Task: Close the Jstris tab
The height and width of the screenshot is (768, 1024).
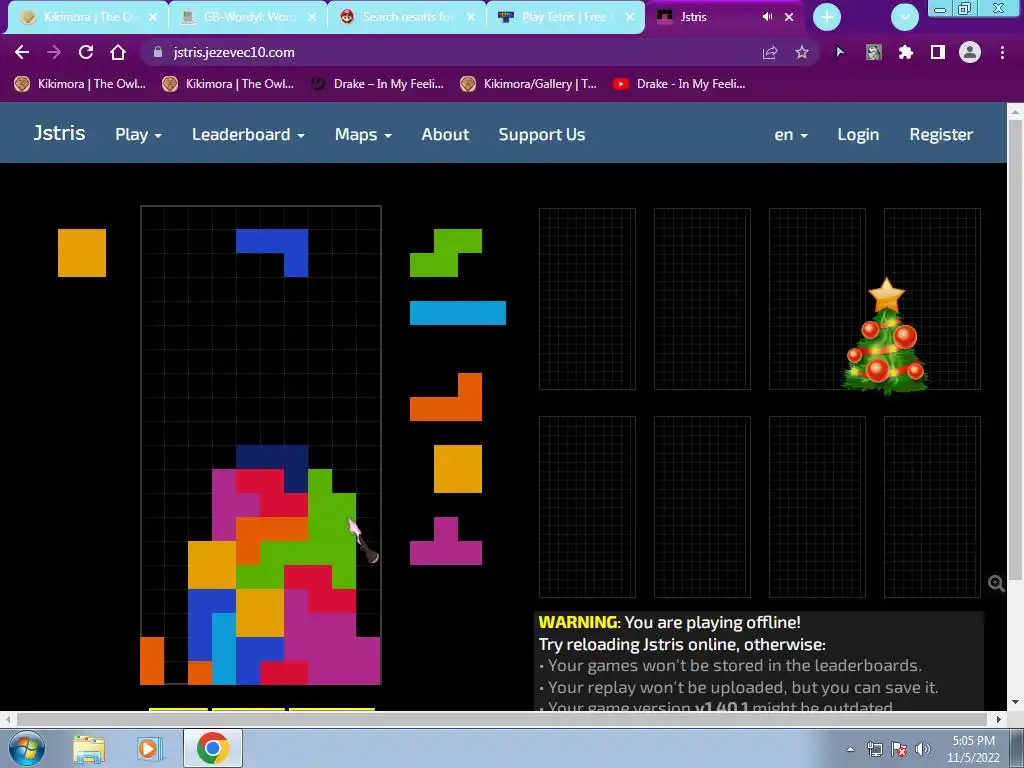Action: [789, 17]
